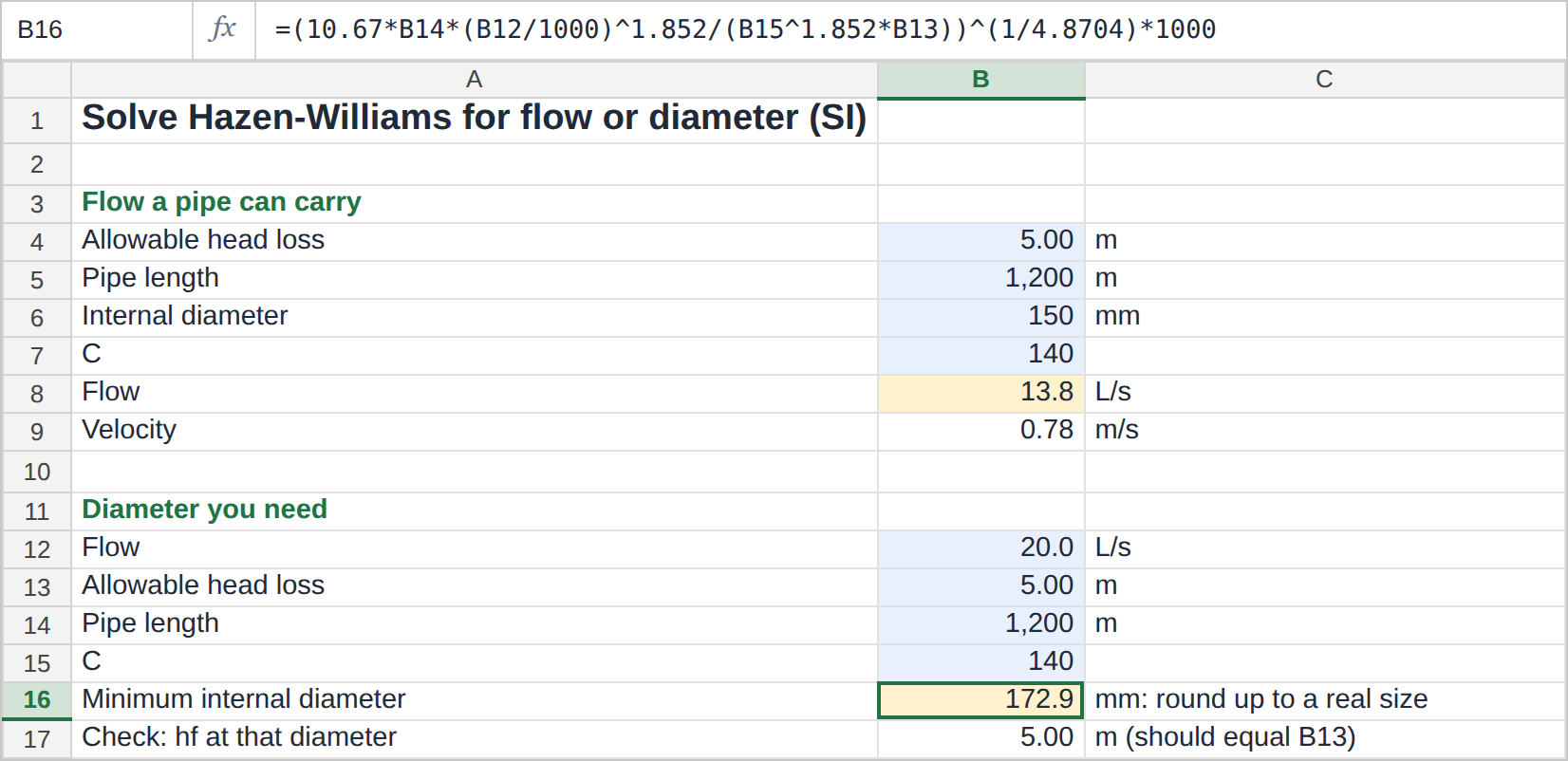Click 'Allowable head loss' label in row 13

click(x=203, y=585)
